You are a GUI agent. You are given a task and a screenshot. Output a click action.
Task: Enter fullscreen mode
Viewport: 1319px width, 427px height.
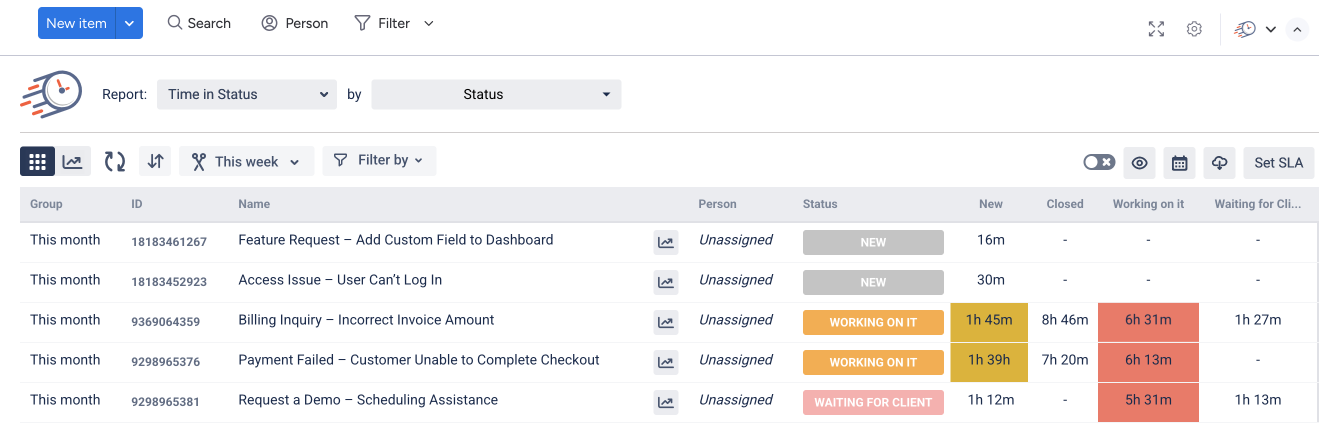pos(1156,29)
